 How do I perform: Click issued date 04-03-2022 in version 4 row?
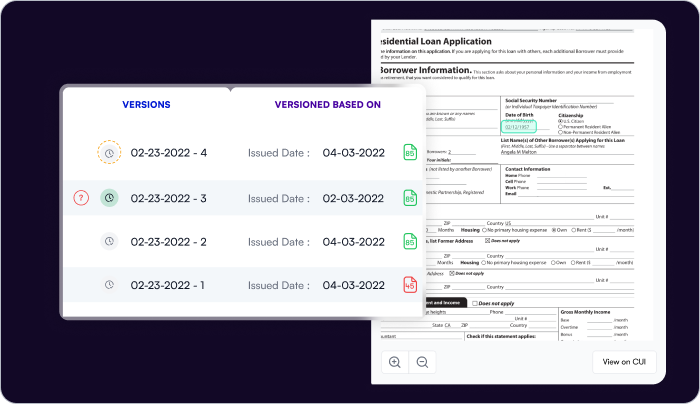[354, 153]
